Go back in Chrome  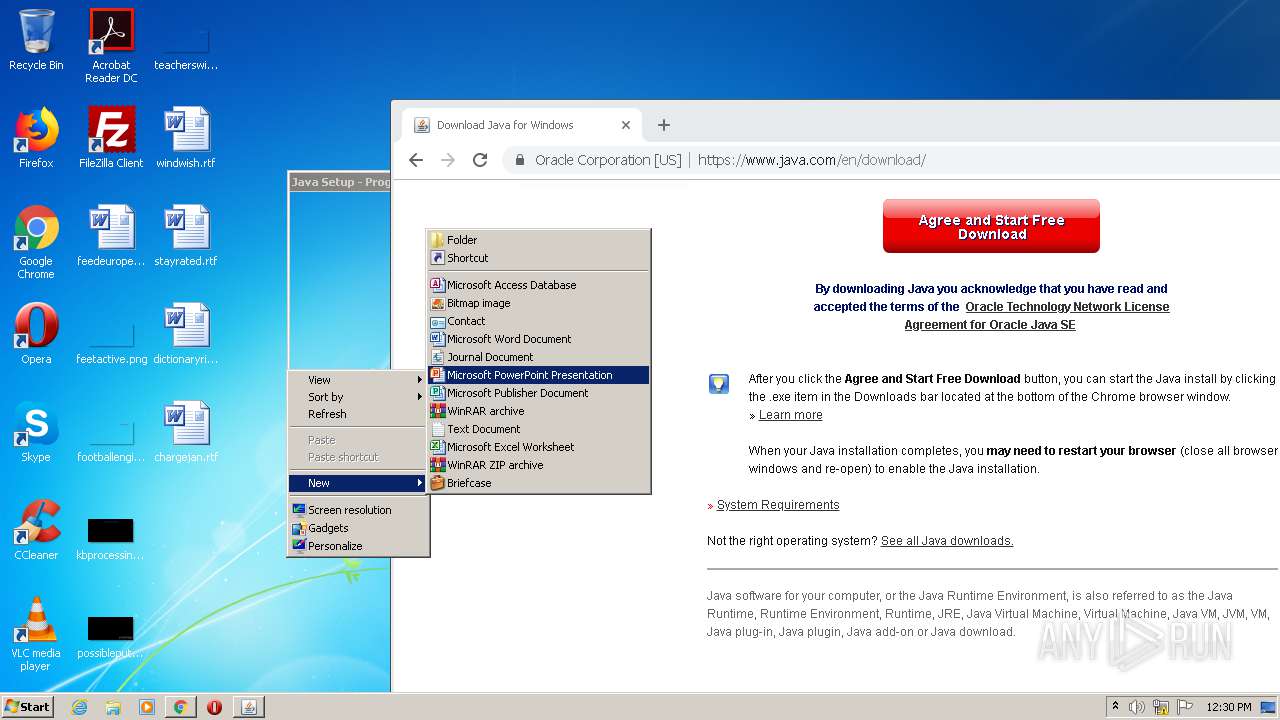tap(416, 160)
